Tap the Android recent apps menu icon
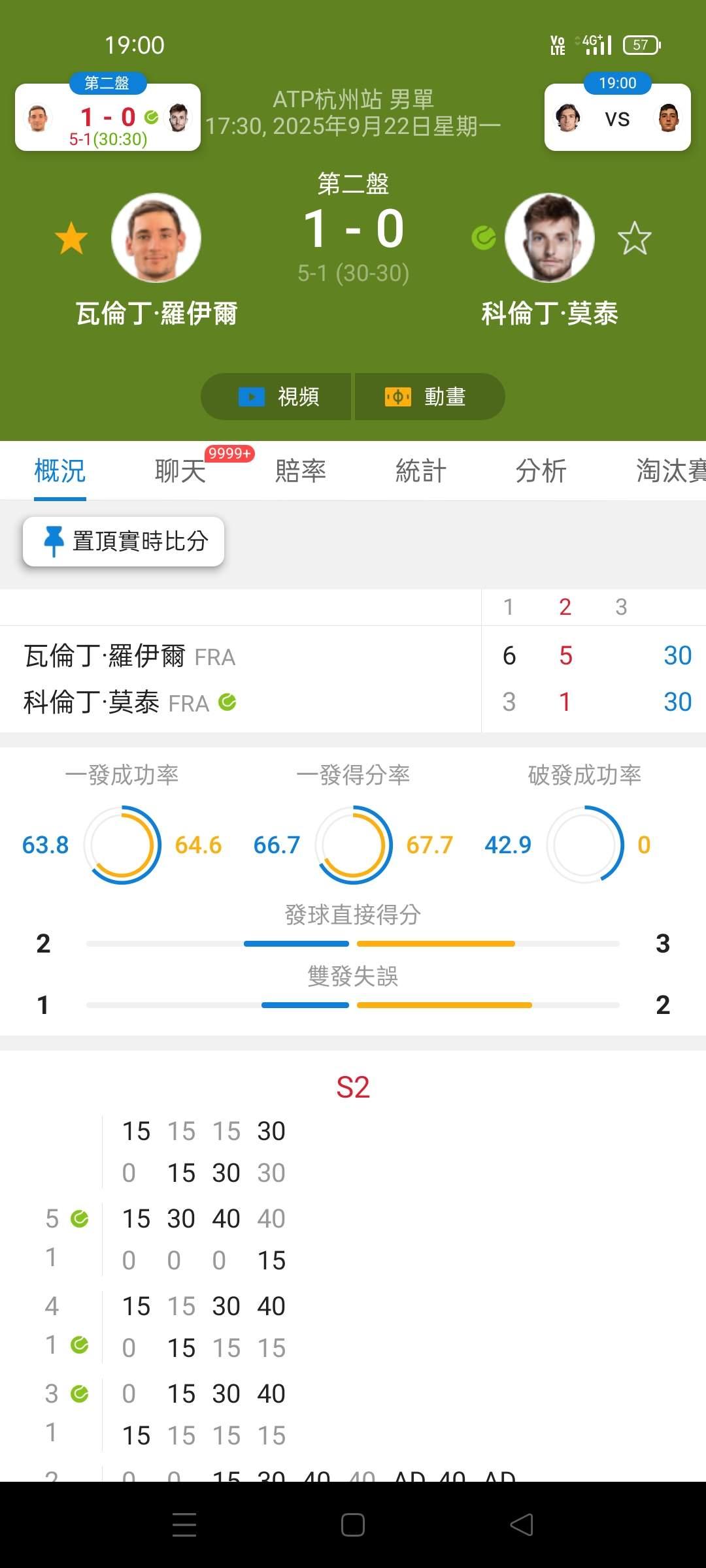The image size is (706, 1568). [x=184, y=1525]
